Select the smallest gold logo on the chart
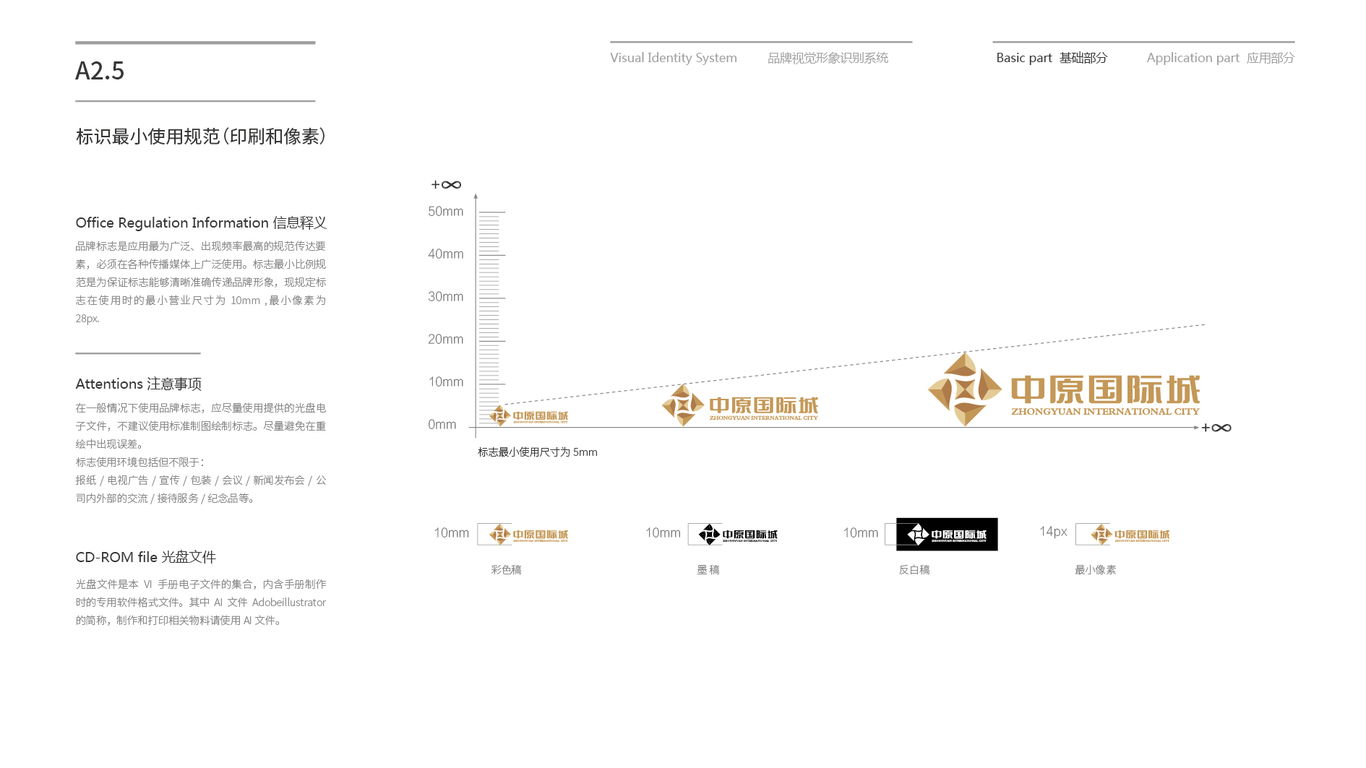 [x=528, y=415]
